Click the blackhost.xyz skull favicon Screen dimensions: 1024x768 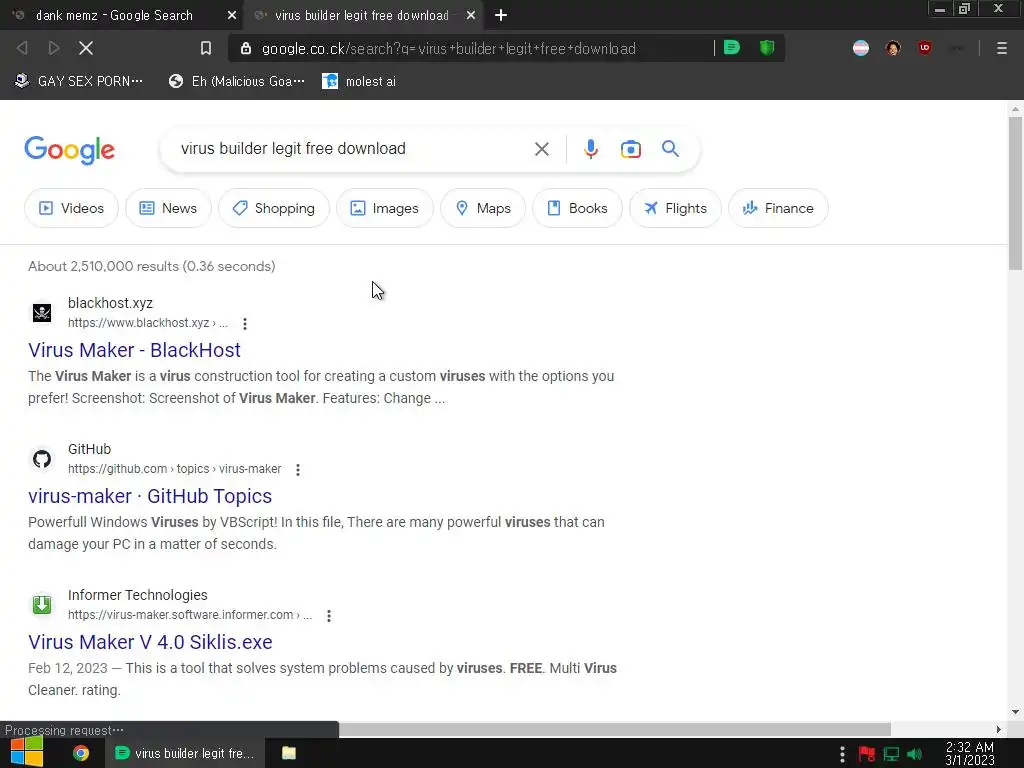pos(42,312)
